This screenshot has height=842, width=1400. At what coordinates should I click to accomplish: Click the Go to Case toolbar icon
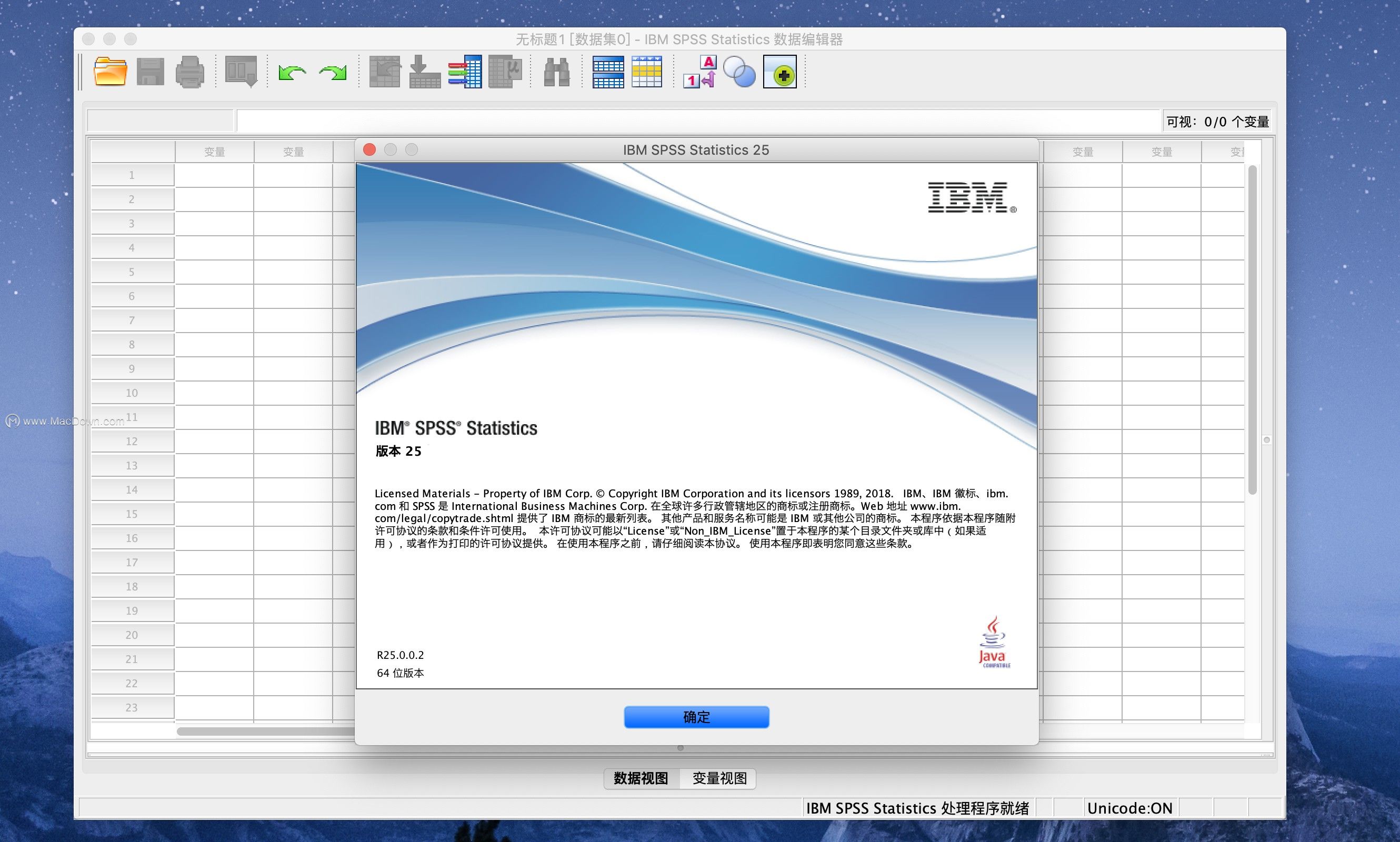point(385,72)
